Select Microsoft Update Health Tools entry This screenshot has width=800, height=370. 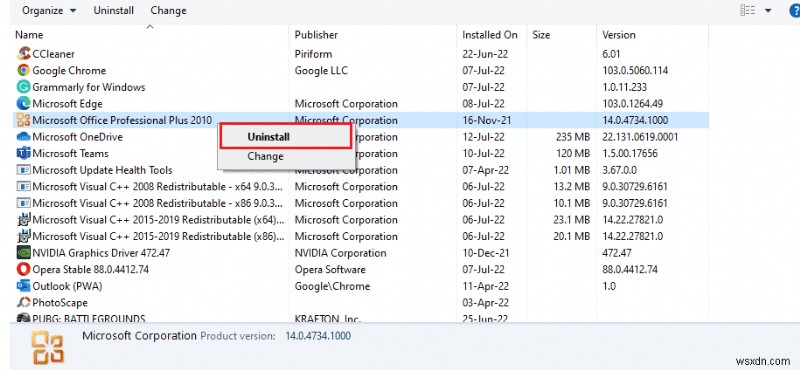(x=103, y=170)
